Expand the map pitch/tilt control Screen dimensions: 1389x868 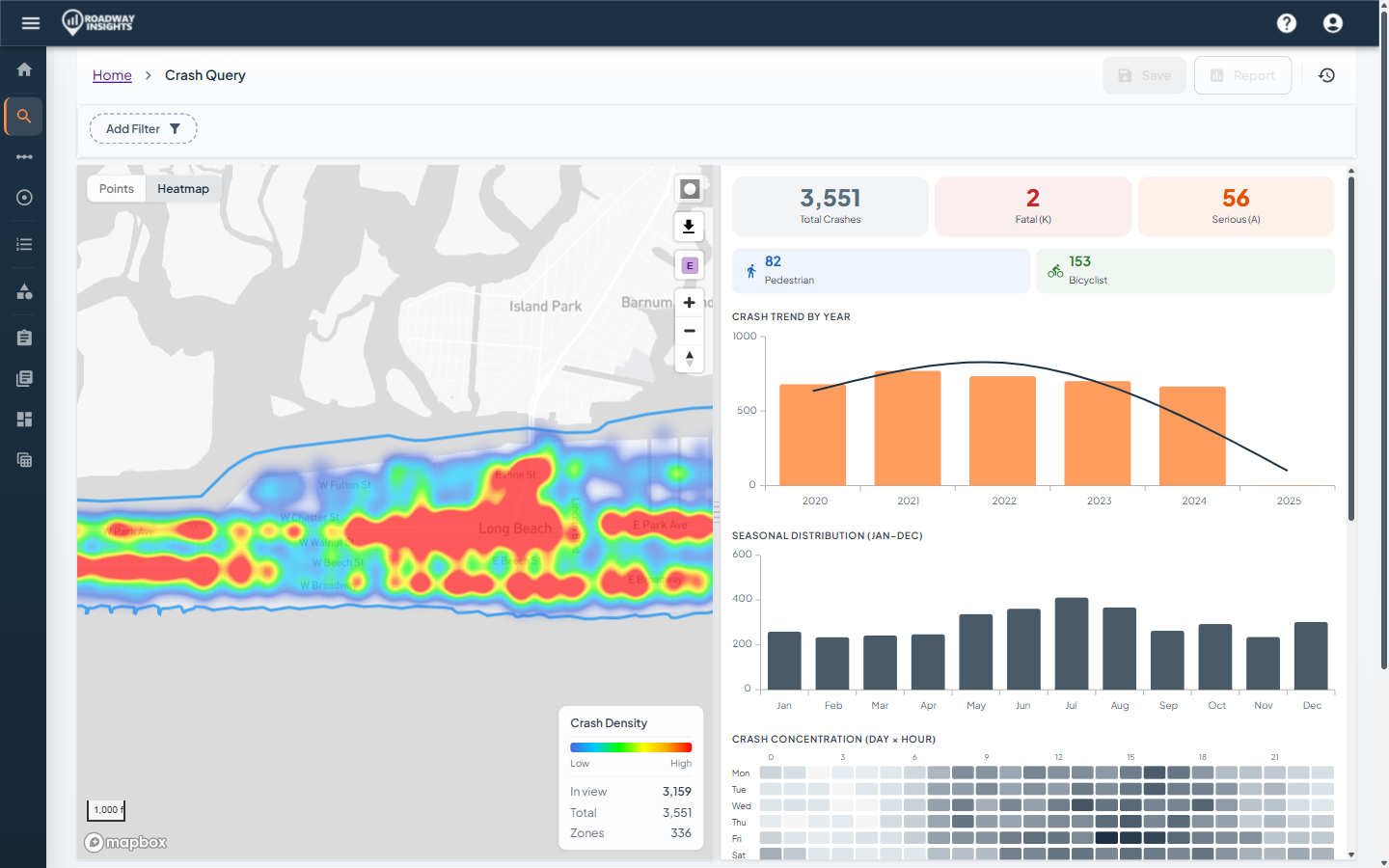pos(689,359)
